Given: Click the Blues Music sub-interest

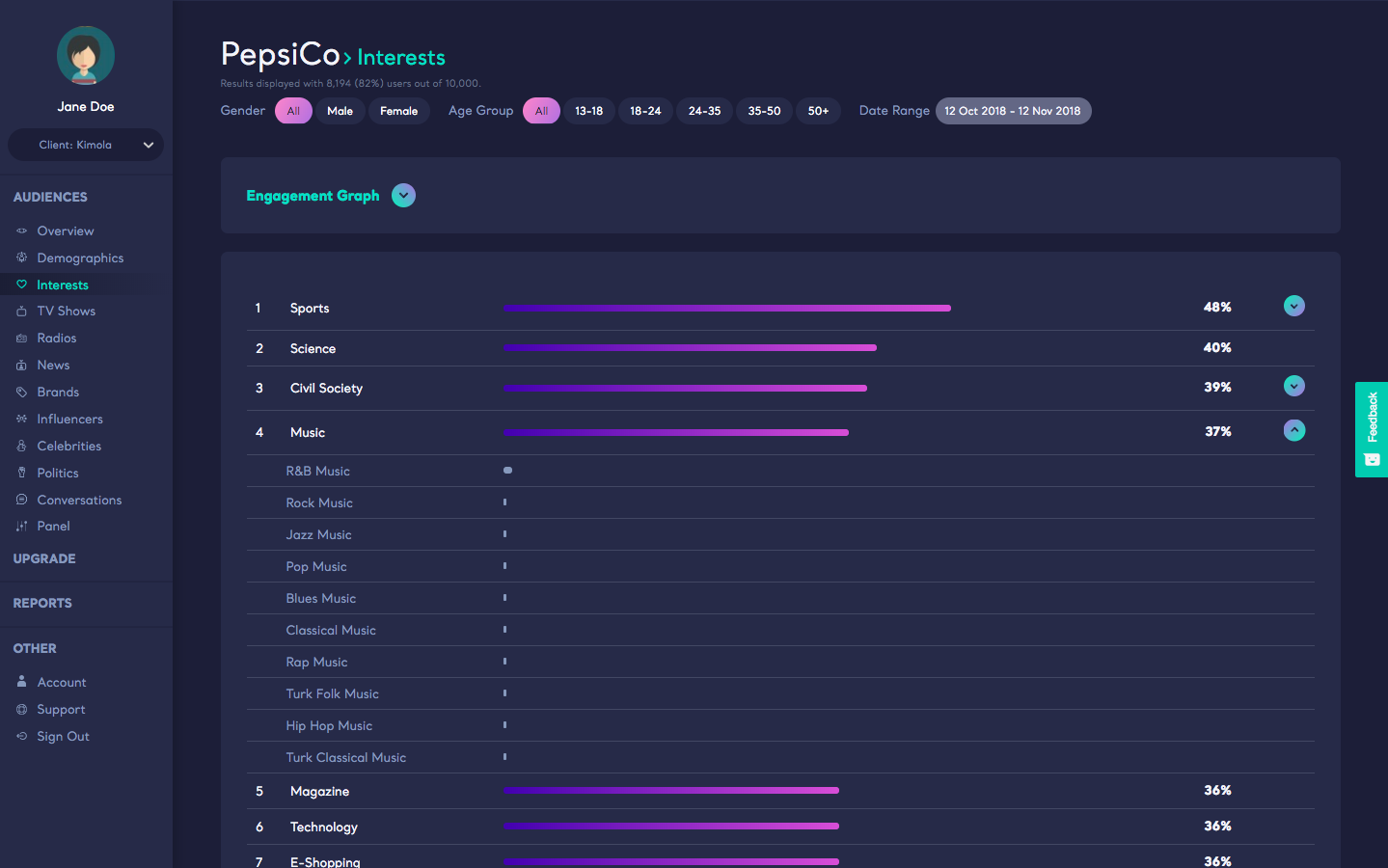Looking at the screenshot, I should [x=321, y=598].
